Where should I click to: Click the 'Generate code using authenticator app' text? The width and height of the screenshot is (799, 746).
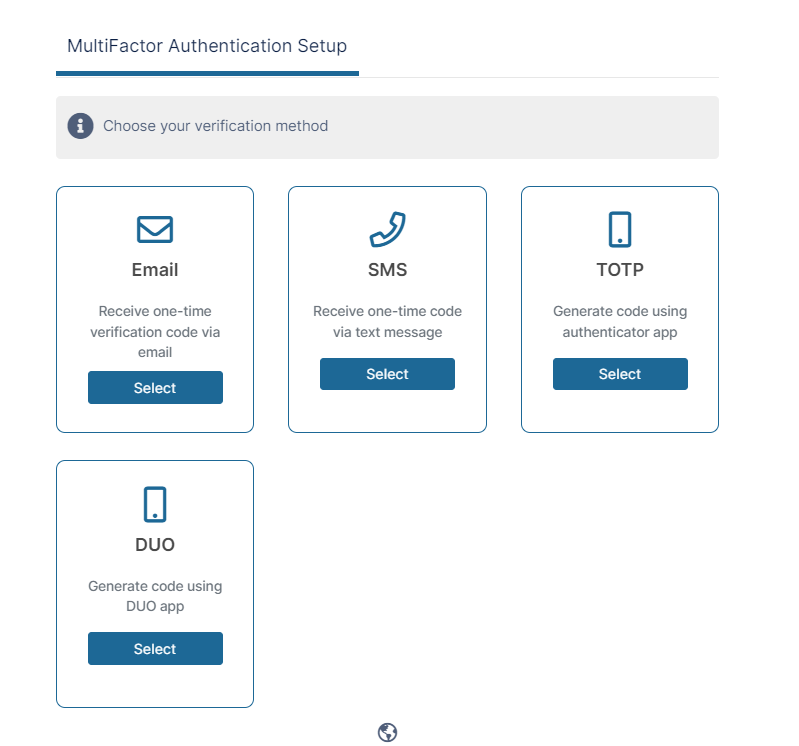pos(620,321)
